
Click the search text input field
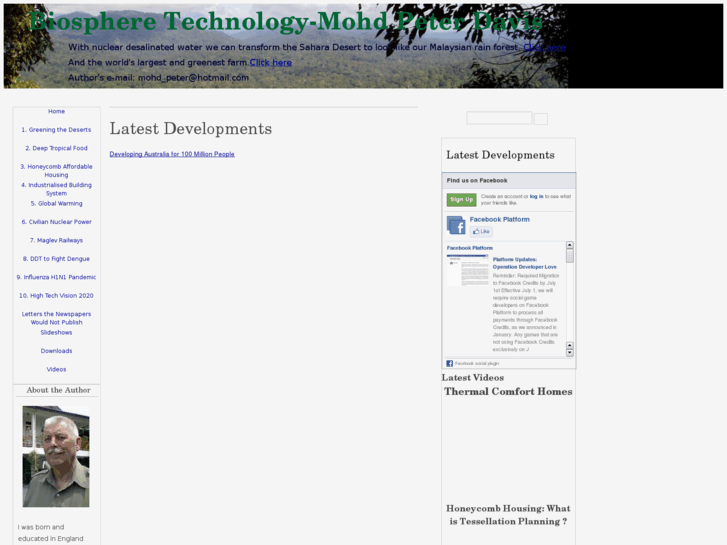tap(499, 118)
